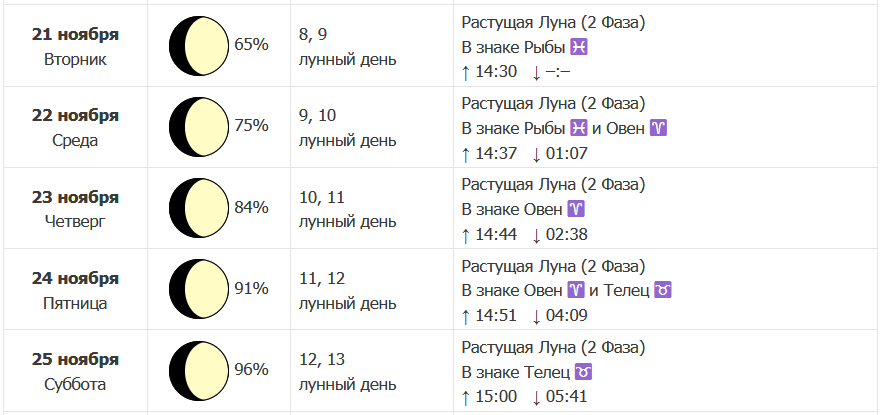881x415 pixels.
Task: Click the Aries symbol in the Friday row
Action: point(576,290)
